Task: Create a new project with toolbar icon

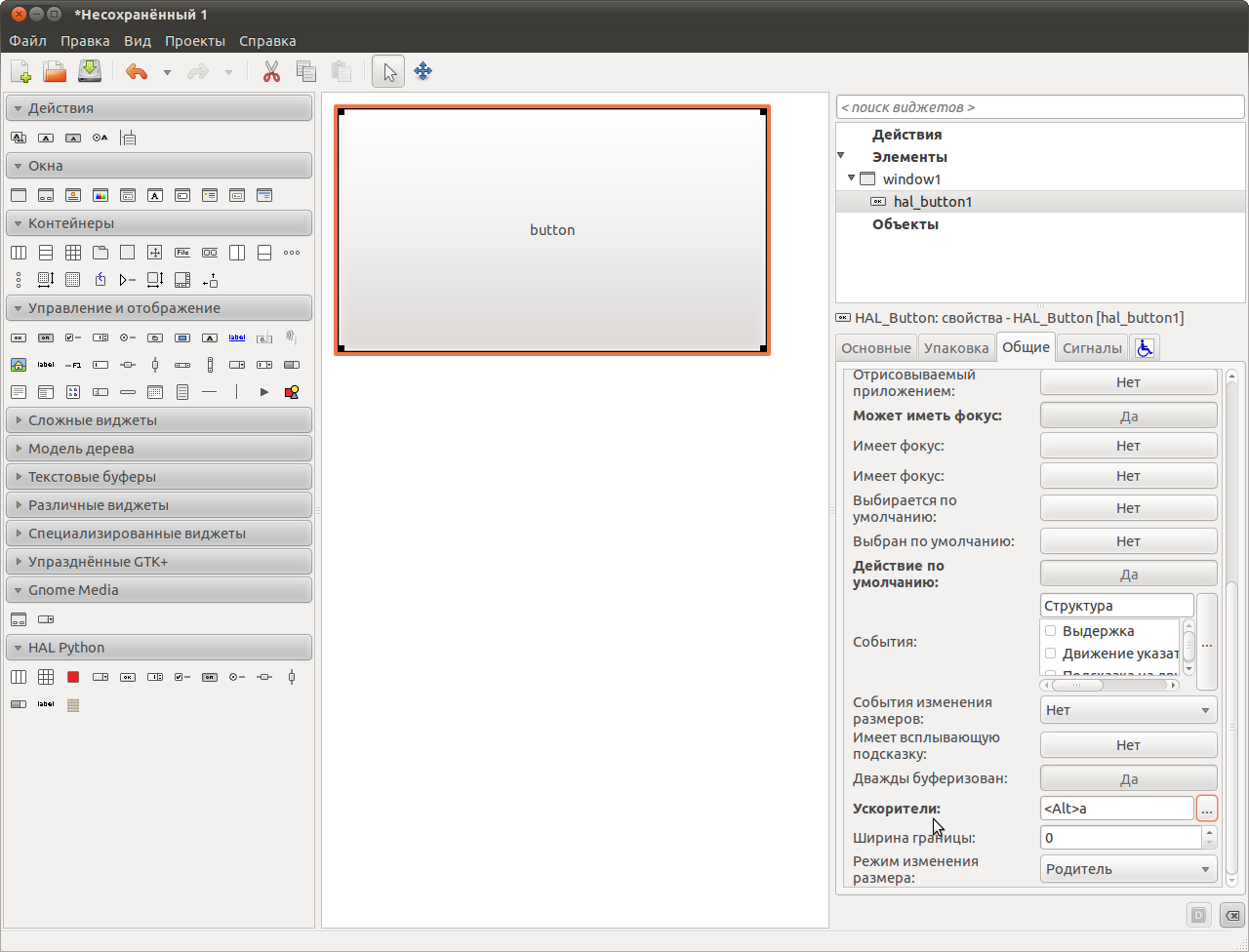Action: (x=20, y=71)
